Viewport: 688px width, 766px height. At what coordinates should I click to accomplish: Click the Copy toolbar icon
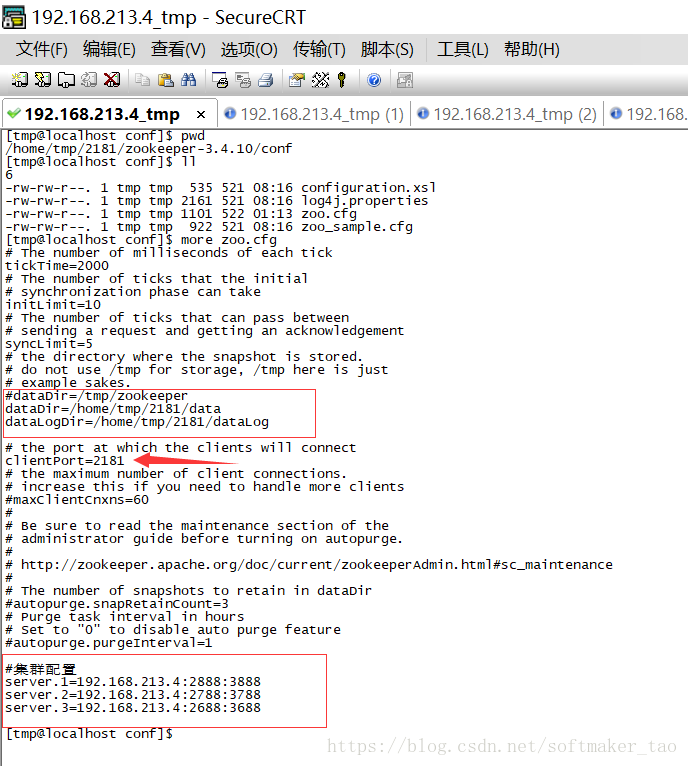142,80
